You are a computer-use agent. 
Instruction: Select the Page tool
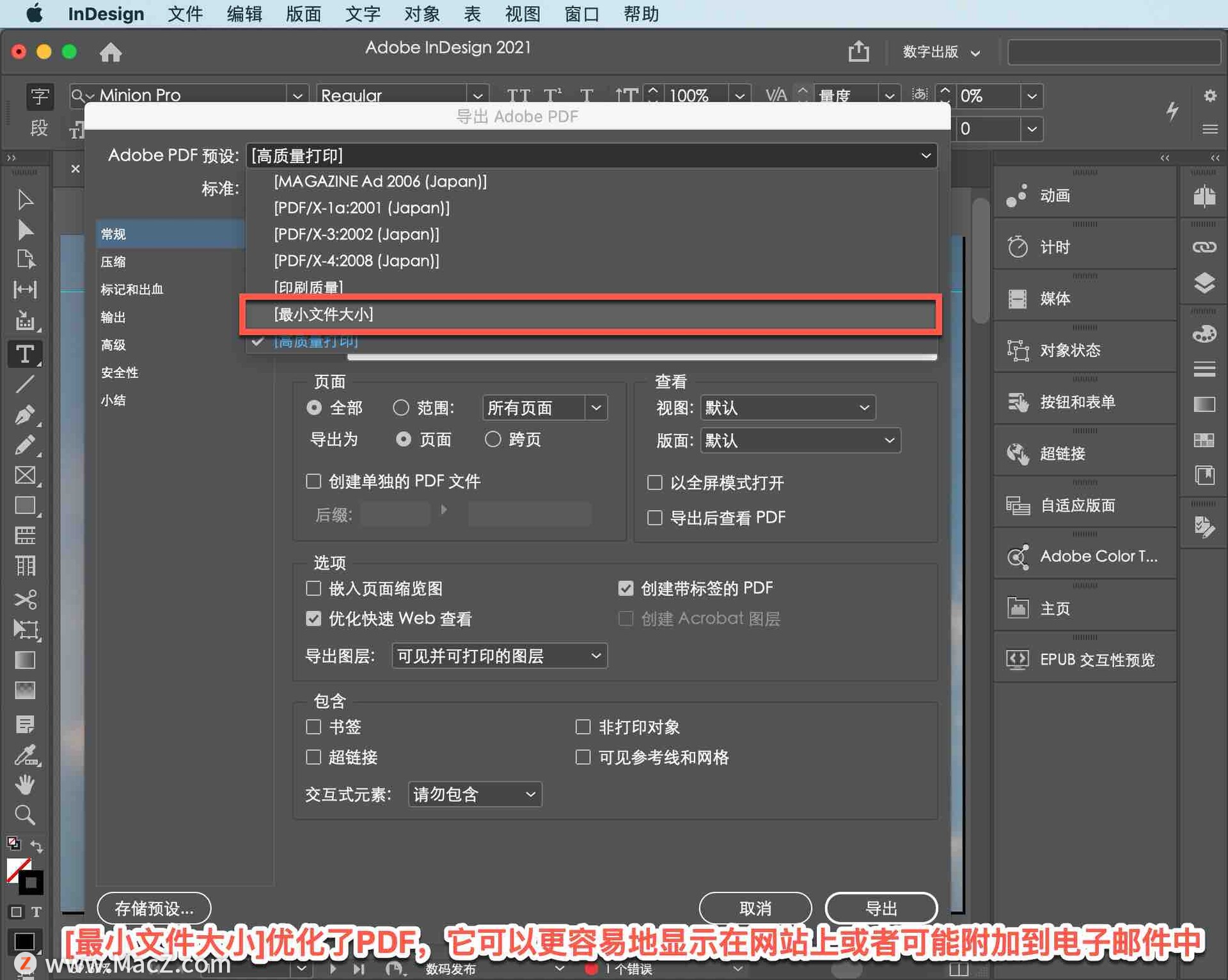click(25, 259)
